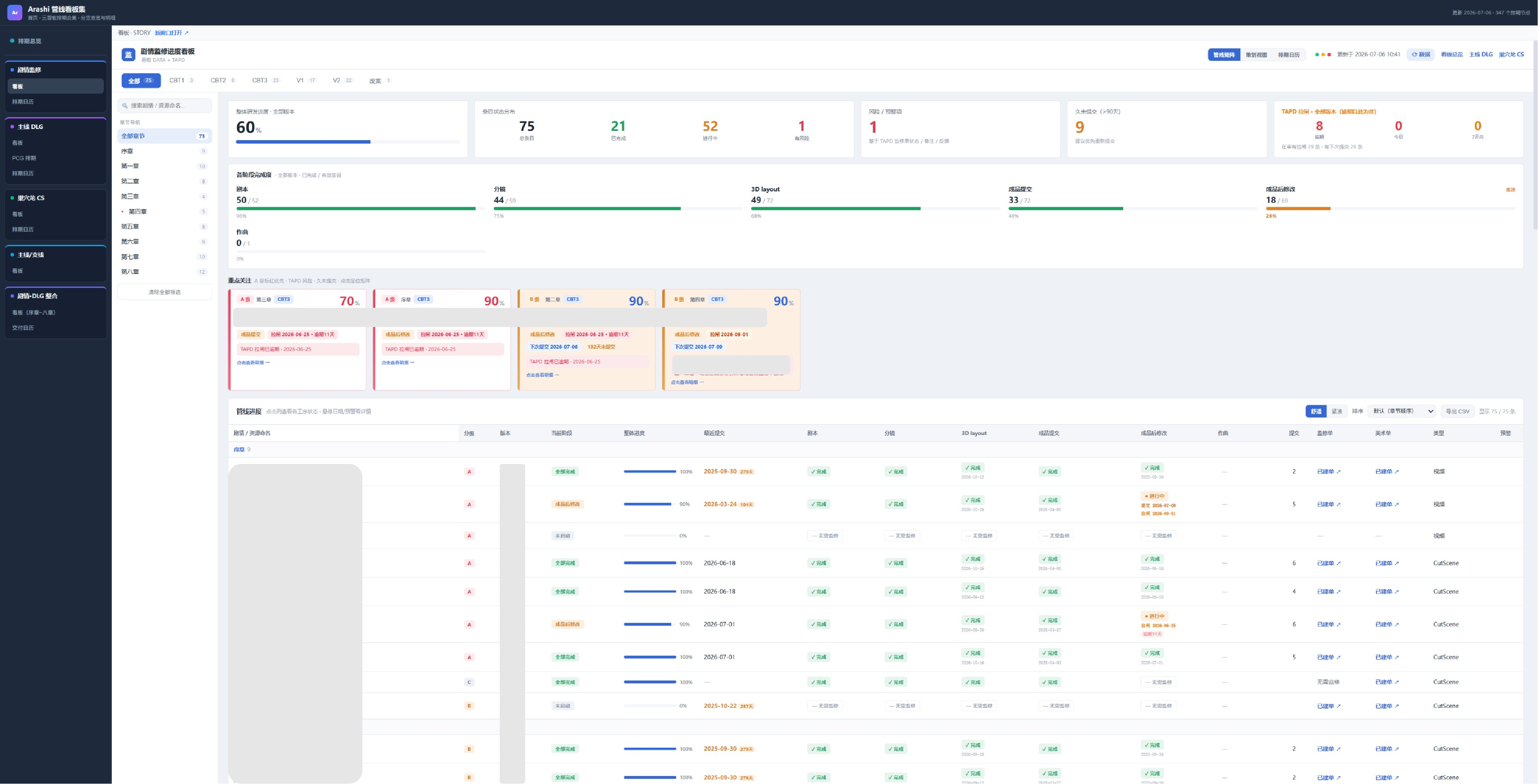
Task: Click the search magnifier icon in sidebar
Action: [x=125, y=106]
